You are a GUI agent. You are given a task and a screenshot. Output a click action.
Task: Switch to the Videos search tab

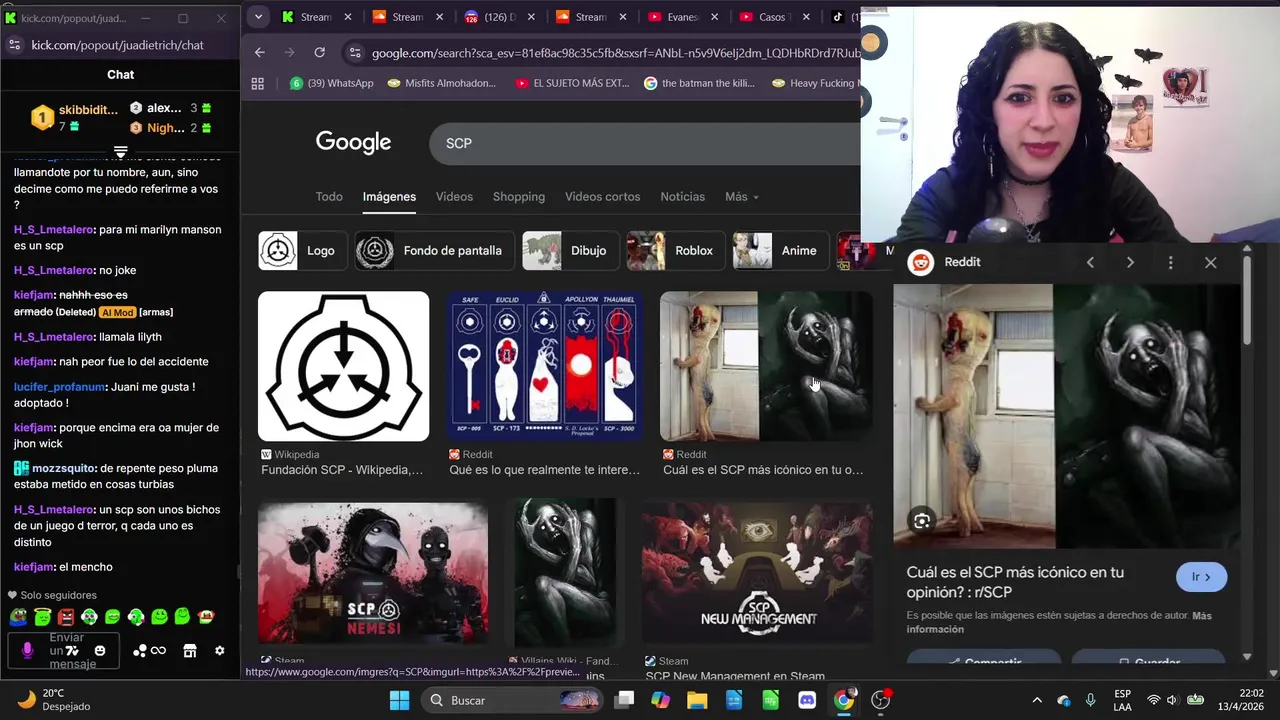(x=454, y=197)
